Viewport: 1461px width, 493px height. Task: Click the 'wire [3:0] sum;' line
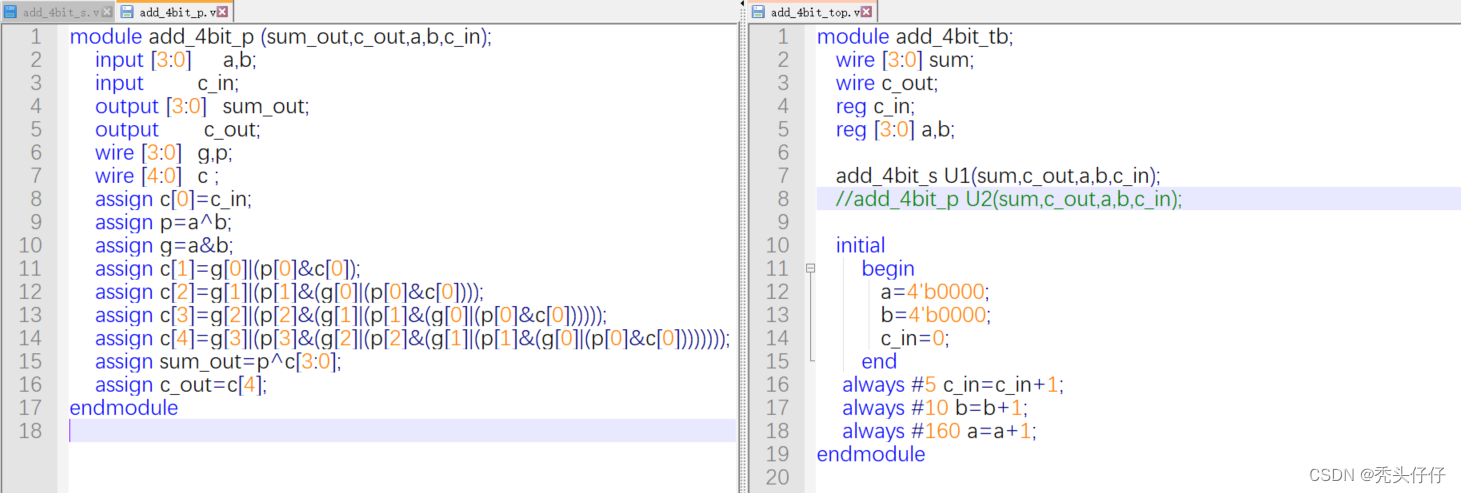point(905,60)
